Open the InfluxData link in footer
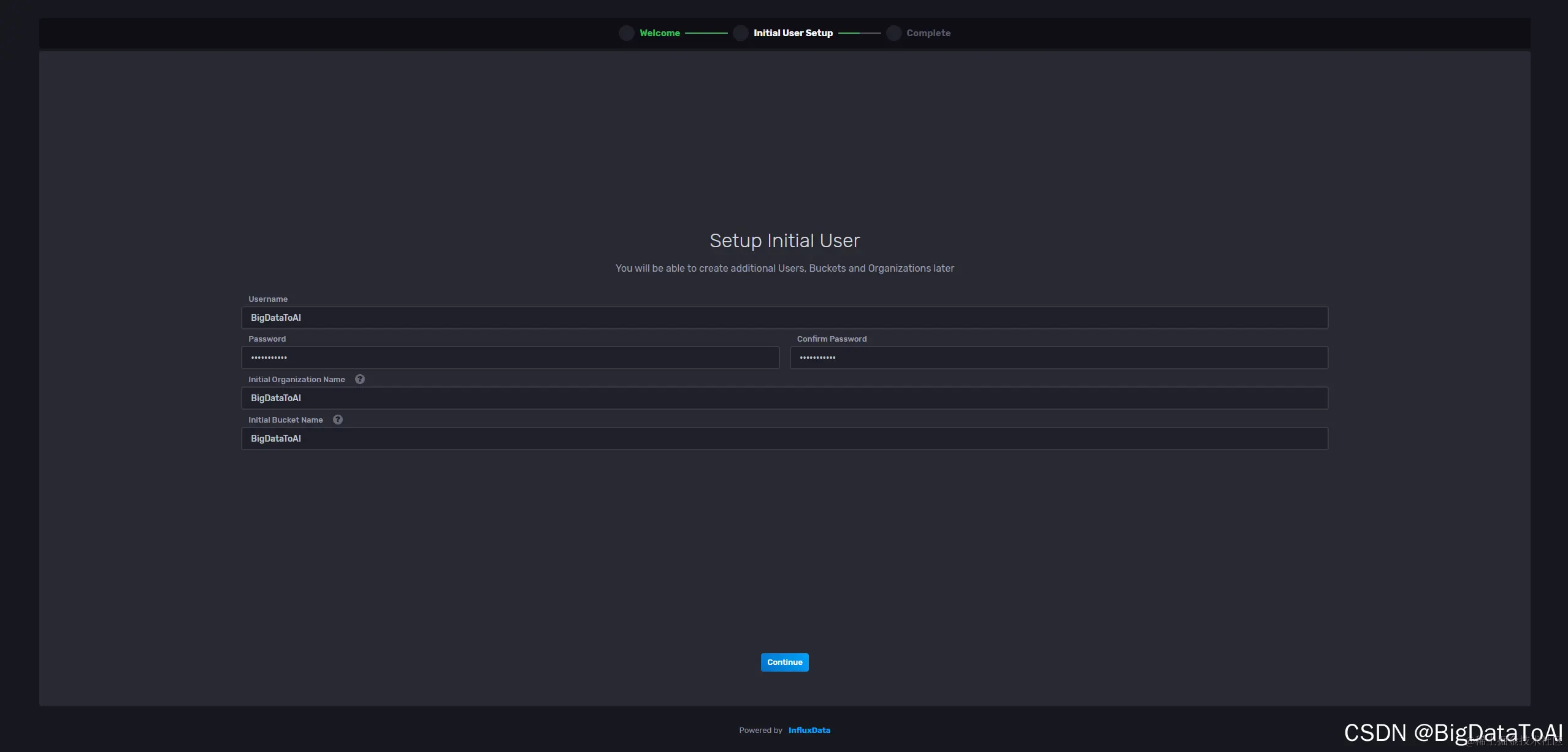Screen dimensions: 1568x752 pyautogui.click(x=809, y=730)
